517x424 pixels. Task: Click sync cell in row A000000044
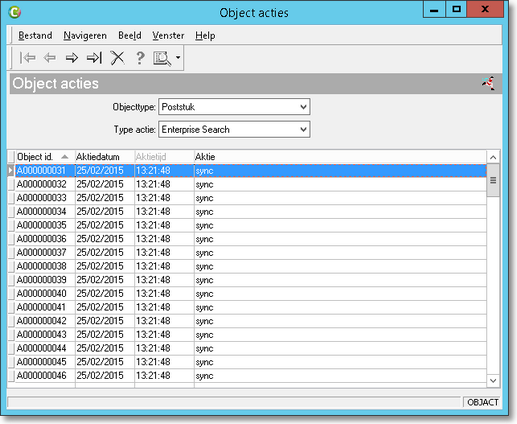[340, 348]
